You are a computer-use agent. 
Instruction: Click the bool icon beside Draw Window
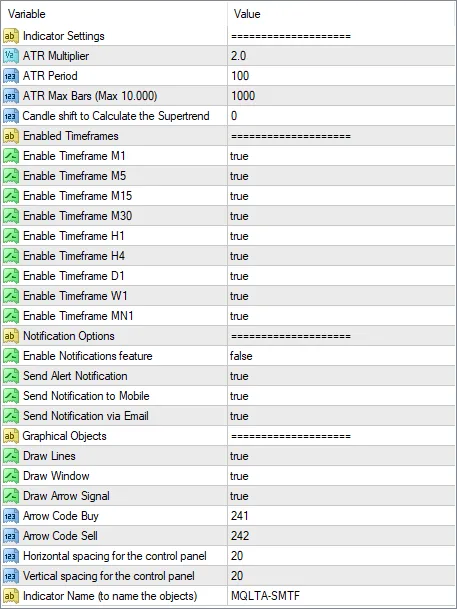(x=11, y=476)
